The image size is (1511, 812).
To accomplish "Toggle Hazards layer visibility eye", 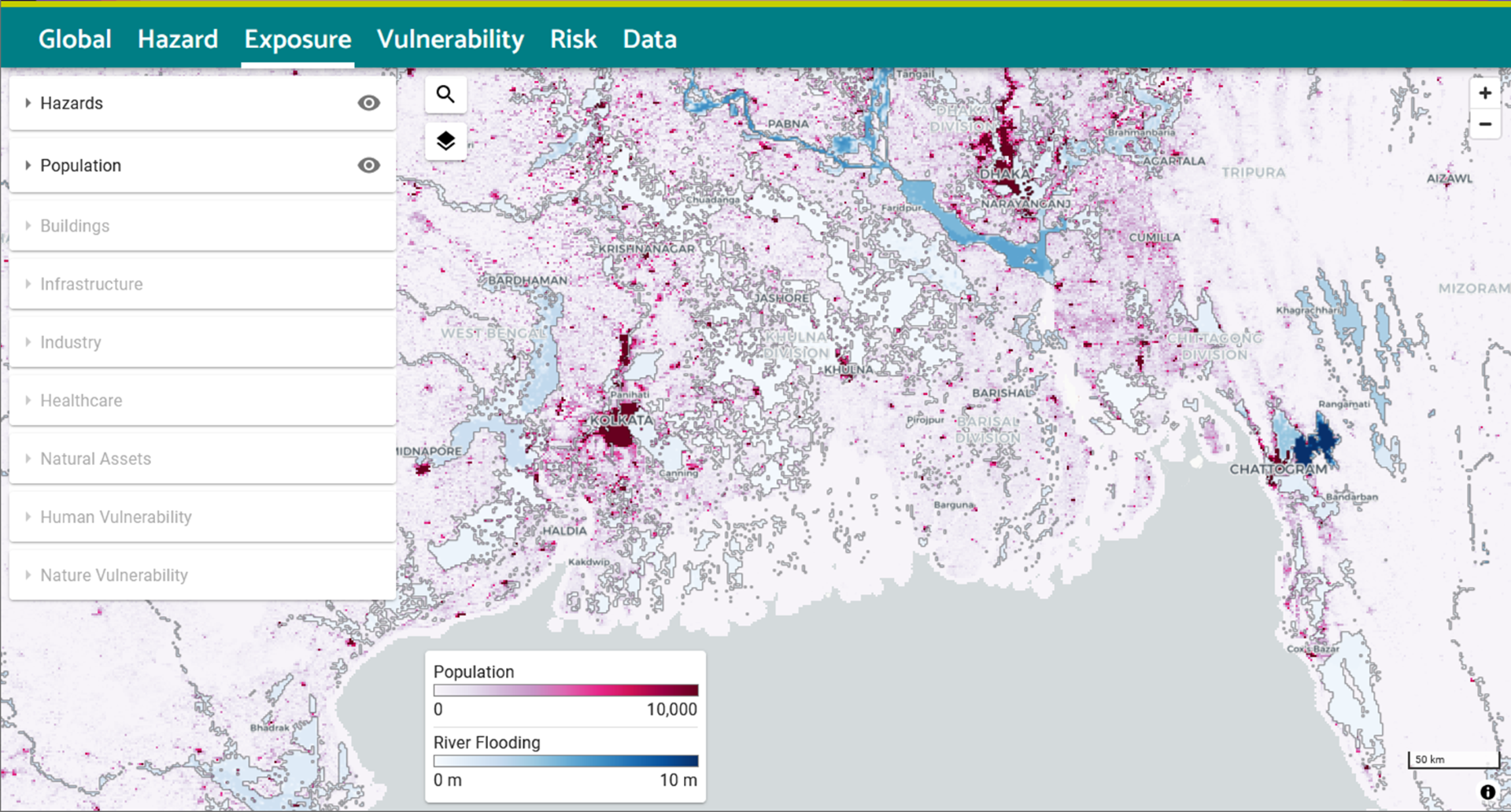I will point(368,103).
